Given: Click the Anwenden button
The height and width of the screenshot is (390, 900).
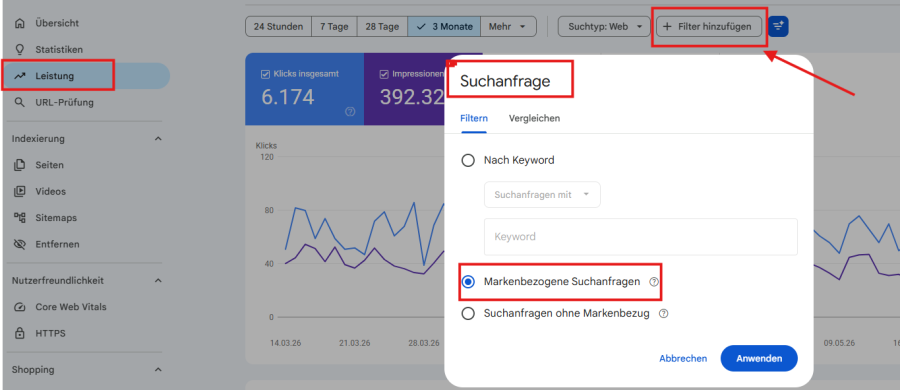Looking at the screenshot, I should (x=759, y=358).
